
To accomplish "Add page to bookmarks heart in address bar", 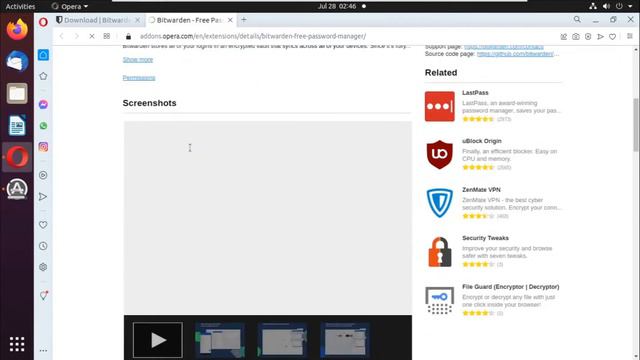I will [612, 36].
